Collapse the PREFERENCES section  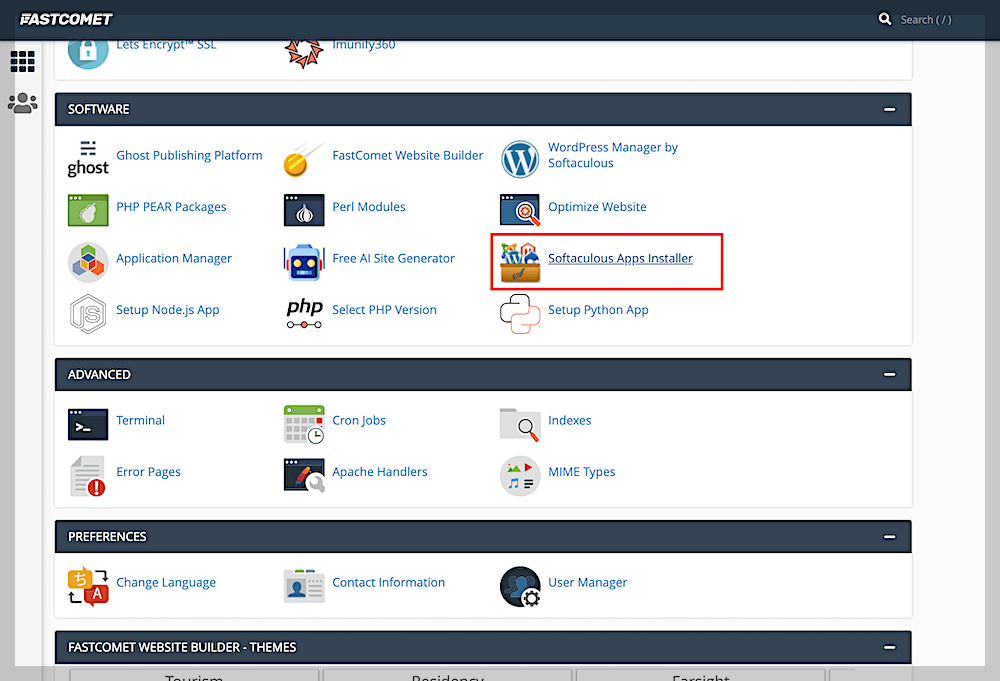click(889, 537)
